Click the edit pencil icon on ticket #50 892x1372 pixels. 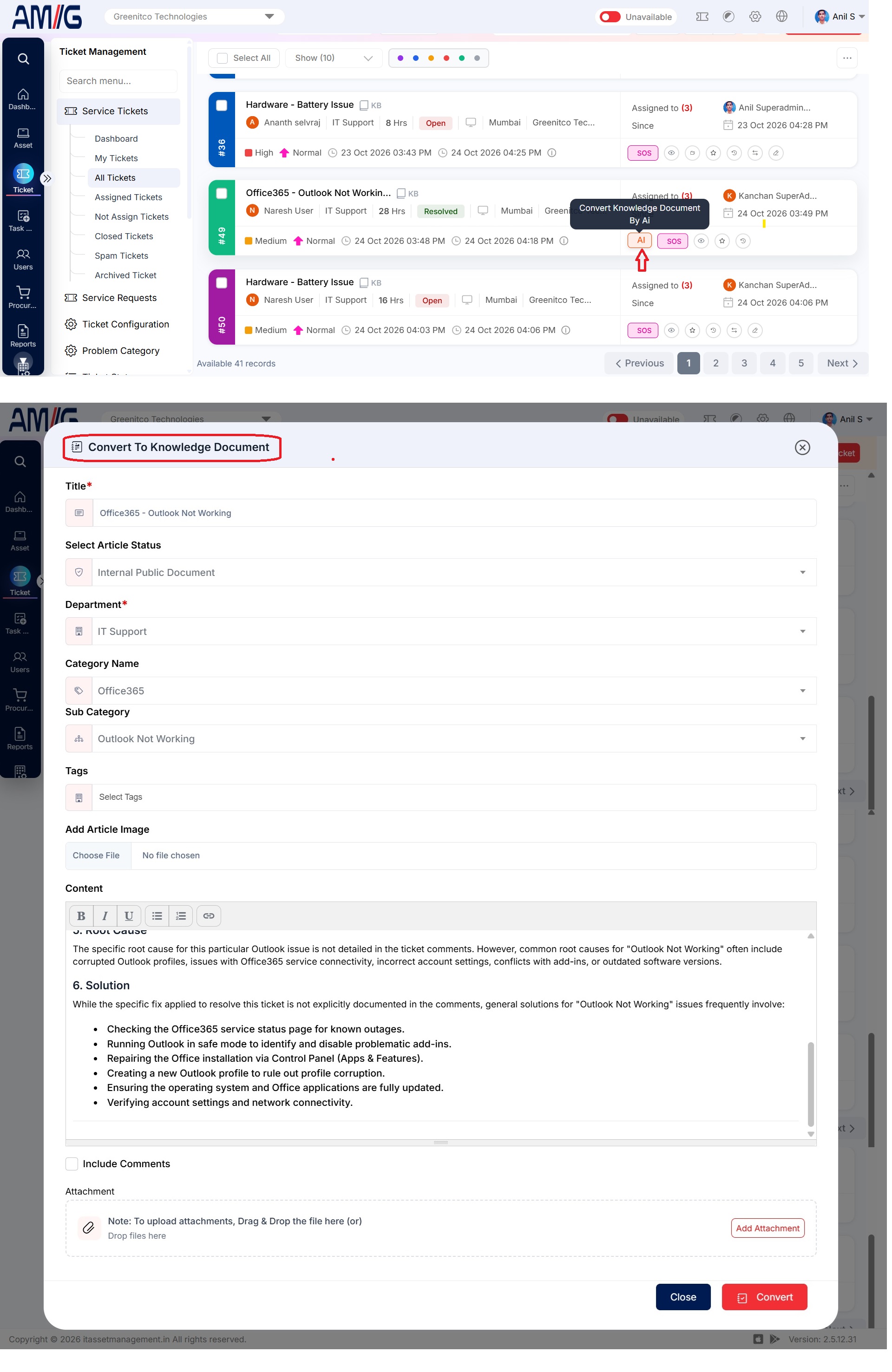tap(755, 330)
